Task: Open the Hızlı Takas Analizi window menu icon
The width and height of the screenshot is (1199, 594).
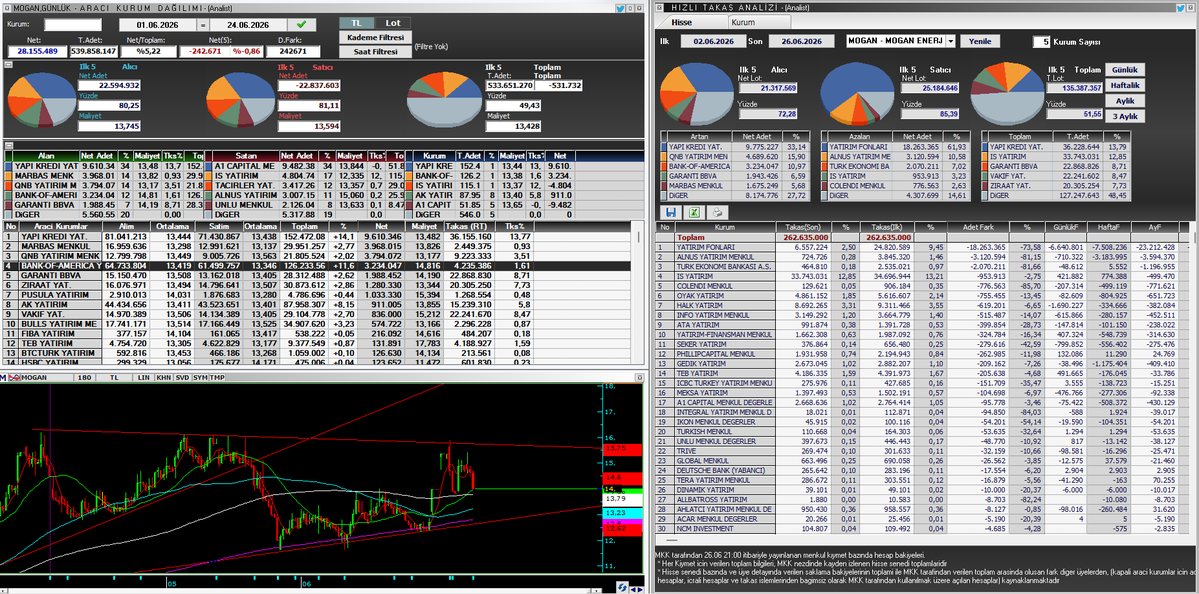Action: 661,7
